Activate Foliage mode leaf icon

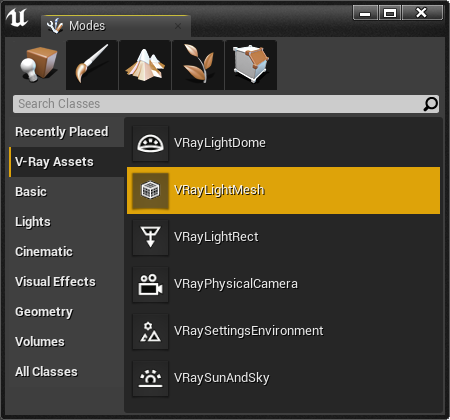tap(198, 65)
